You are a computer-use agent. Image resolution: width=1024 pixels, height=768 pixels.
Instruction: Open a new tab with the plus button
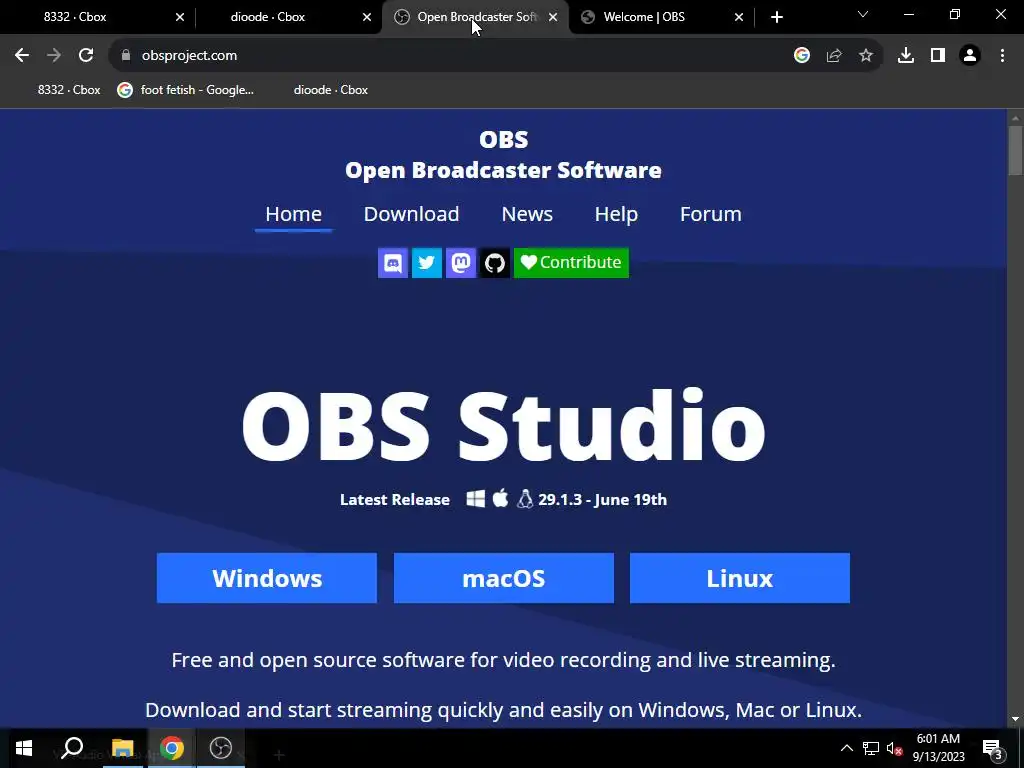(776, 17)
